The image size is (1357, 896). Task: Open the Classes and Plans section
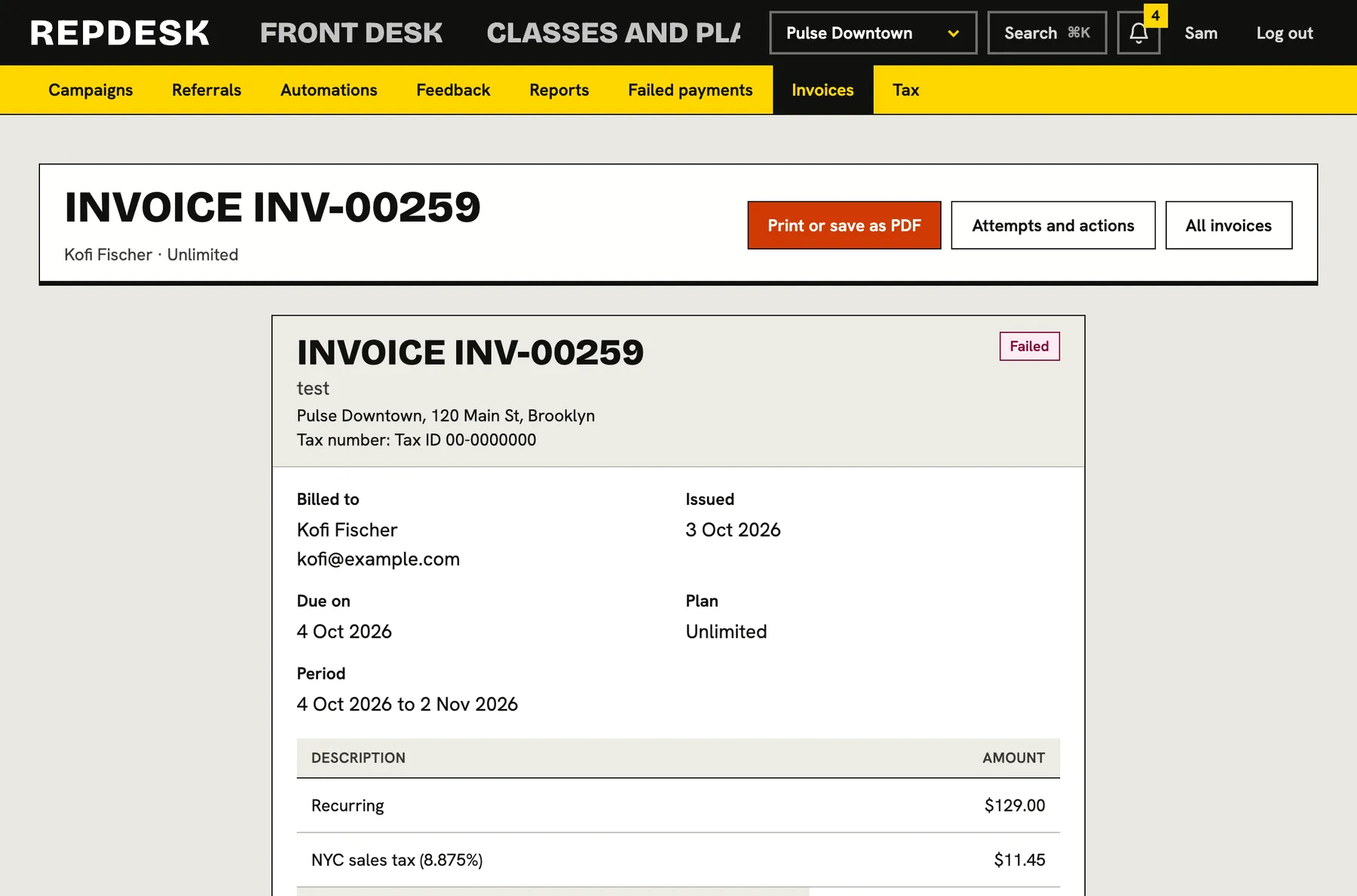click(614, 33)
